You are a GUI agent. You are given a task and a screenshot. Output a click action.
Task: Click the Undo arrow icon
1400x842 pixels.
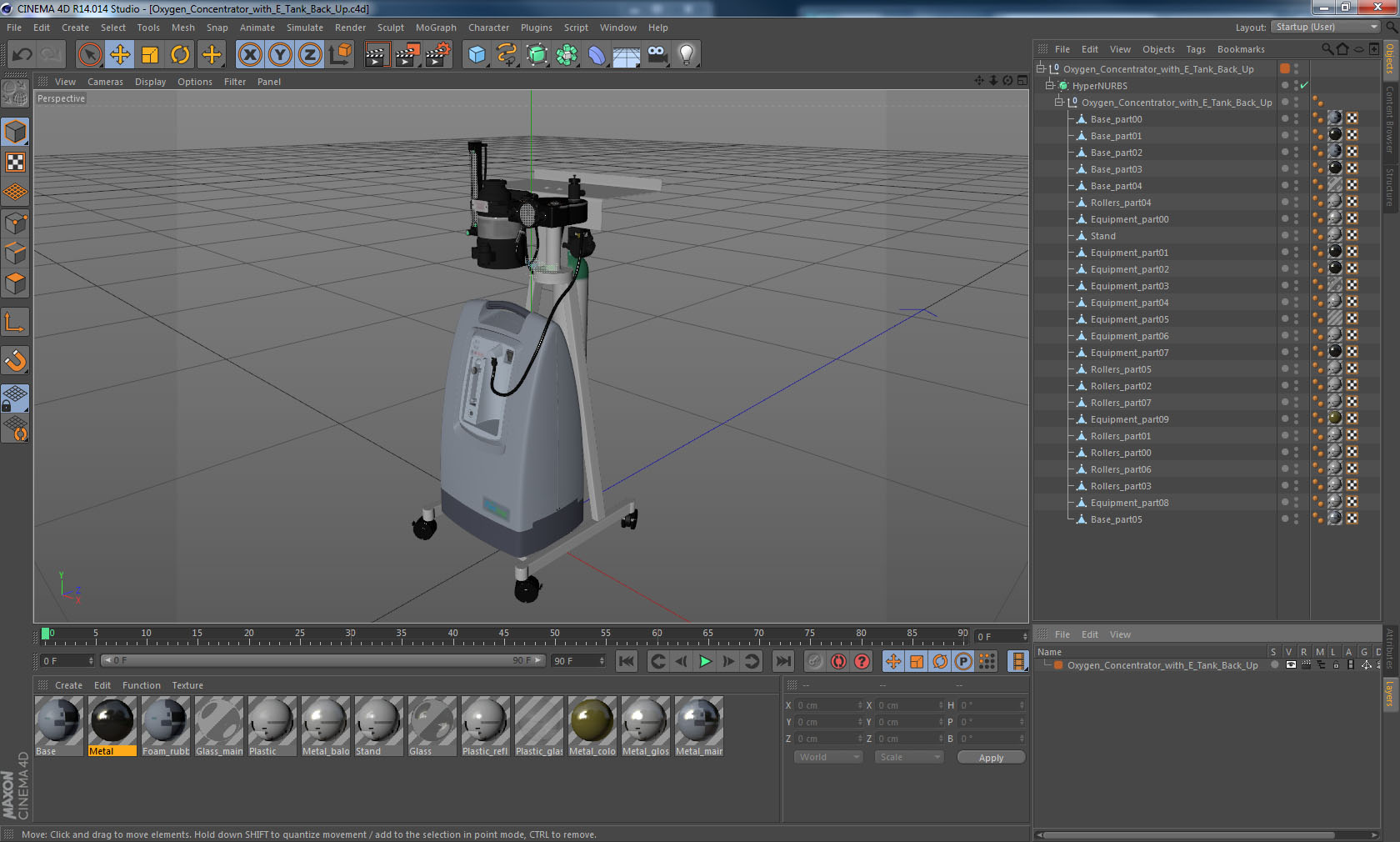(22, 55)
